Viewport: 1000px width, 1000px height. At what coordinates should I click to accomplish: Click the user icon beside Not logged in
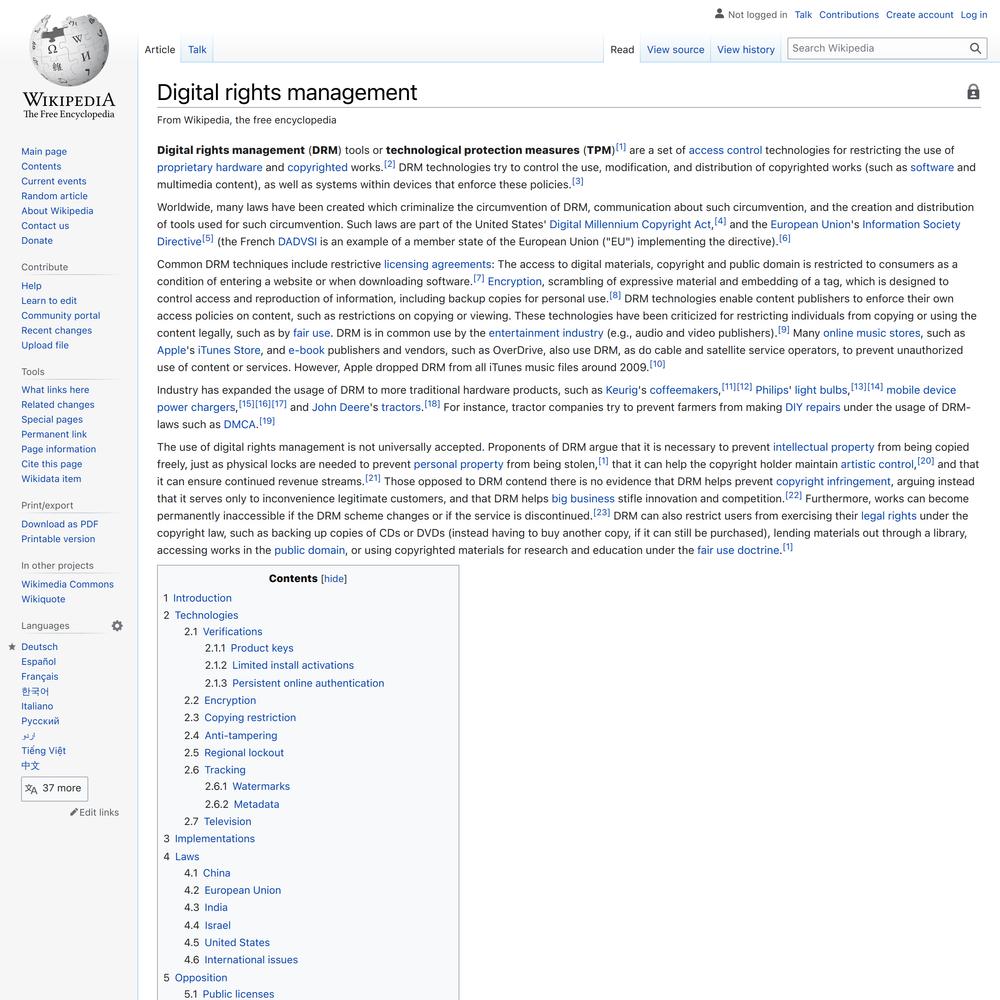point(719,13)
